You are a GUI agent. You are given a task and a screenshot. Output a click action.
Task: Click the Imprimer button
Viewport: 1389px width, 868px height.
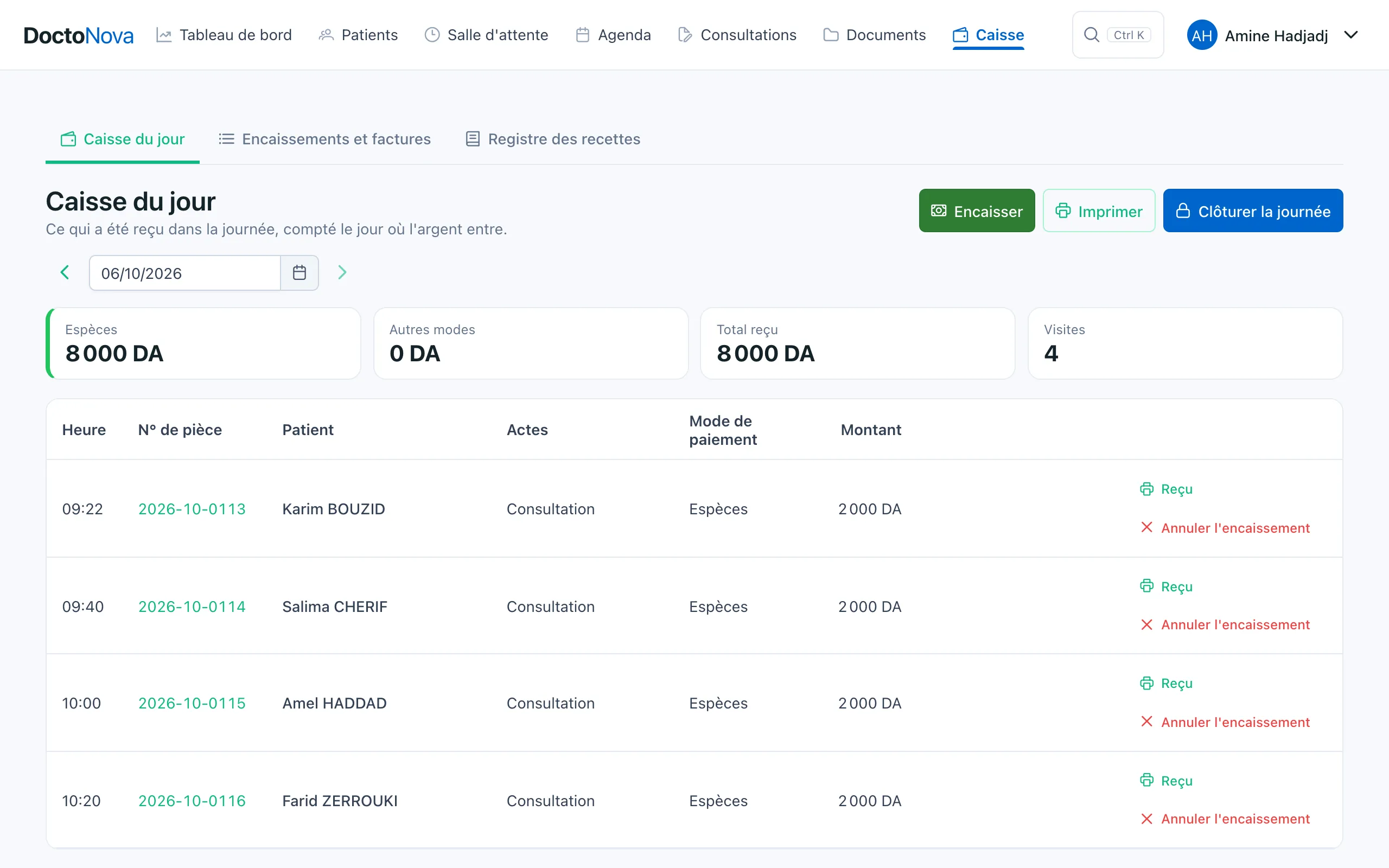[x=1099, y=210]
